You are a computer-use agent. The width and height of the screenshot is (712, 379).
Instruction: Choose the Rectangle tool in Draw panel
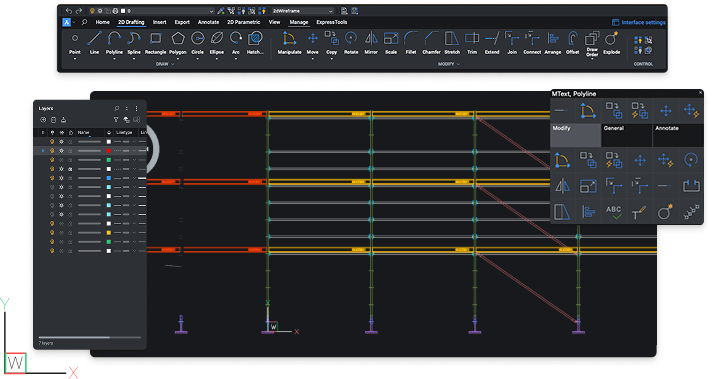click(155, 43)
